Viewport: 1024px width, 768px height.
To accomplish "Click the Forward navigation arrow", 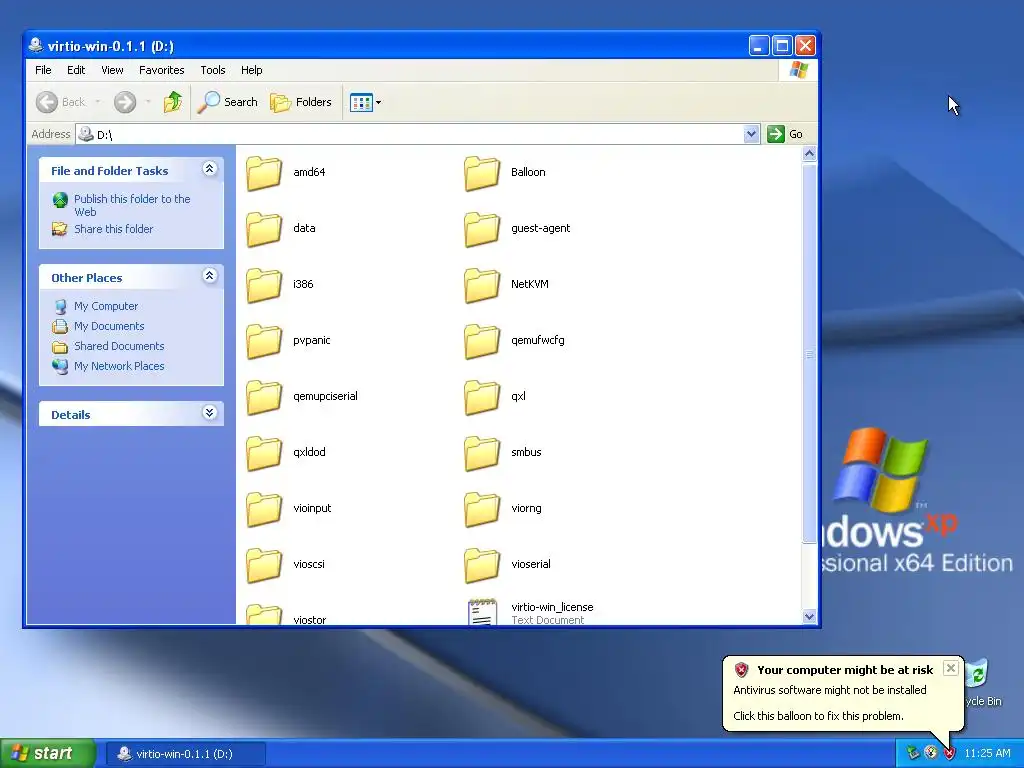I will (x=125, y=102).
